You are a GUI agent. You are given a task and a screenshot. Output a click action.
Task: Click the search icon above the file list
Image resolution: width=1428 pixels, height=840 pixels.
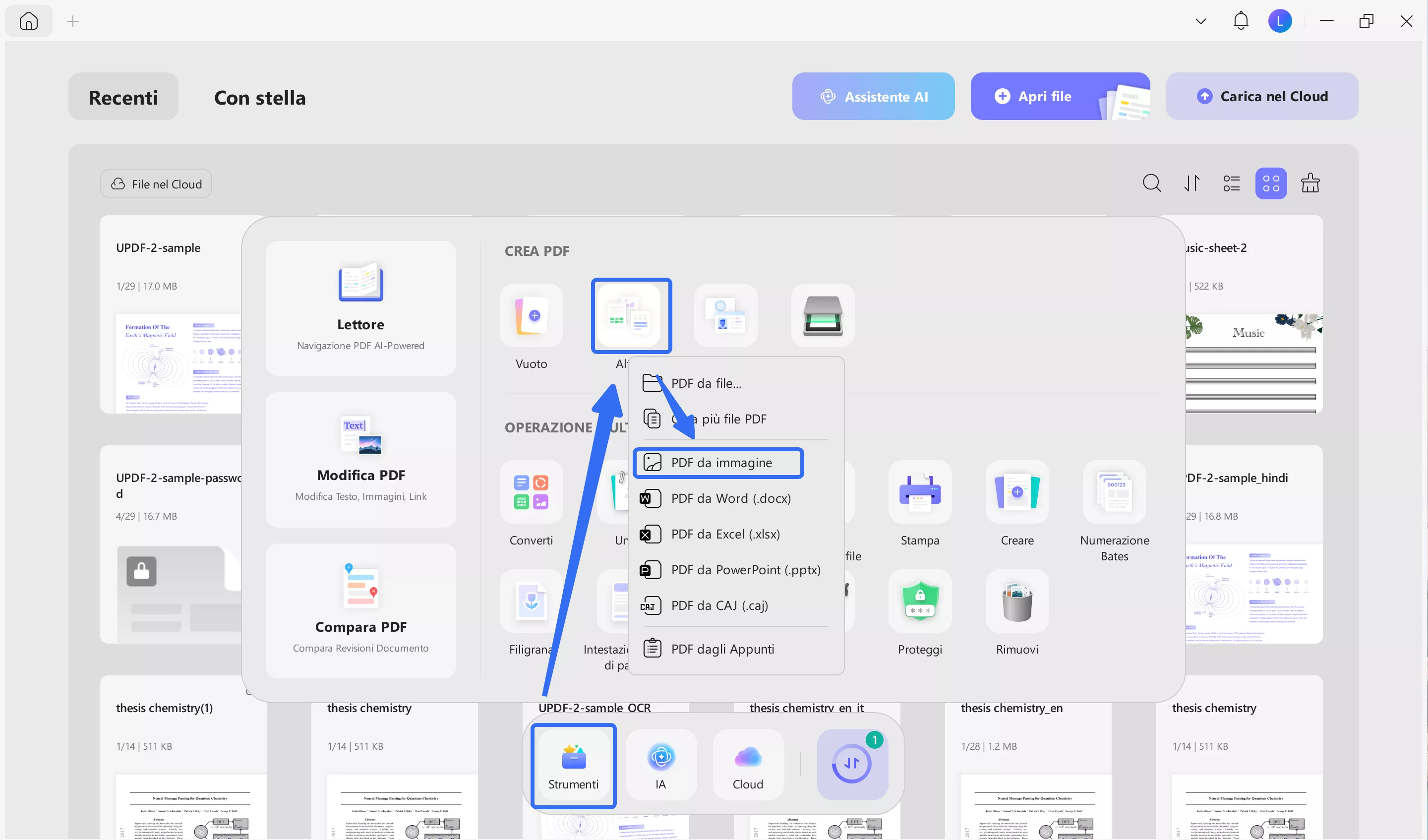1152,183
